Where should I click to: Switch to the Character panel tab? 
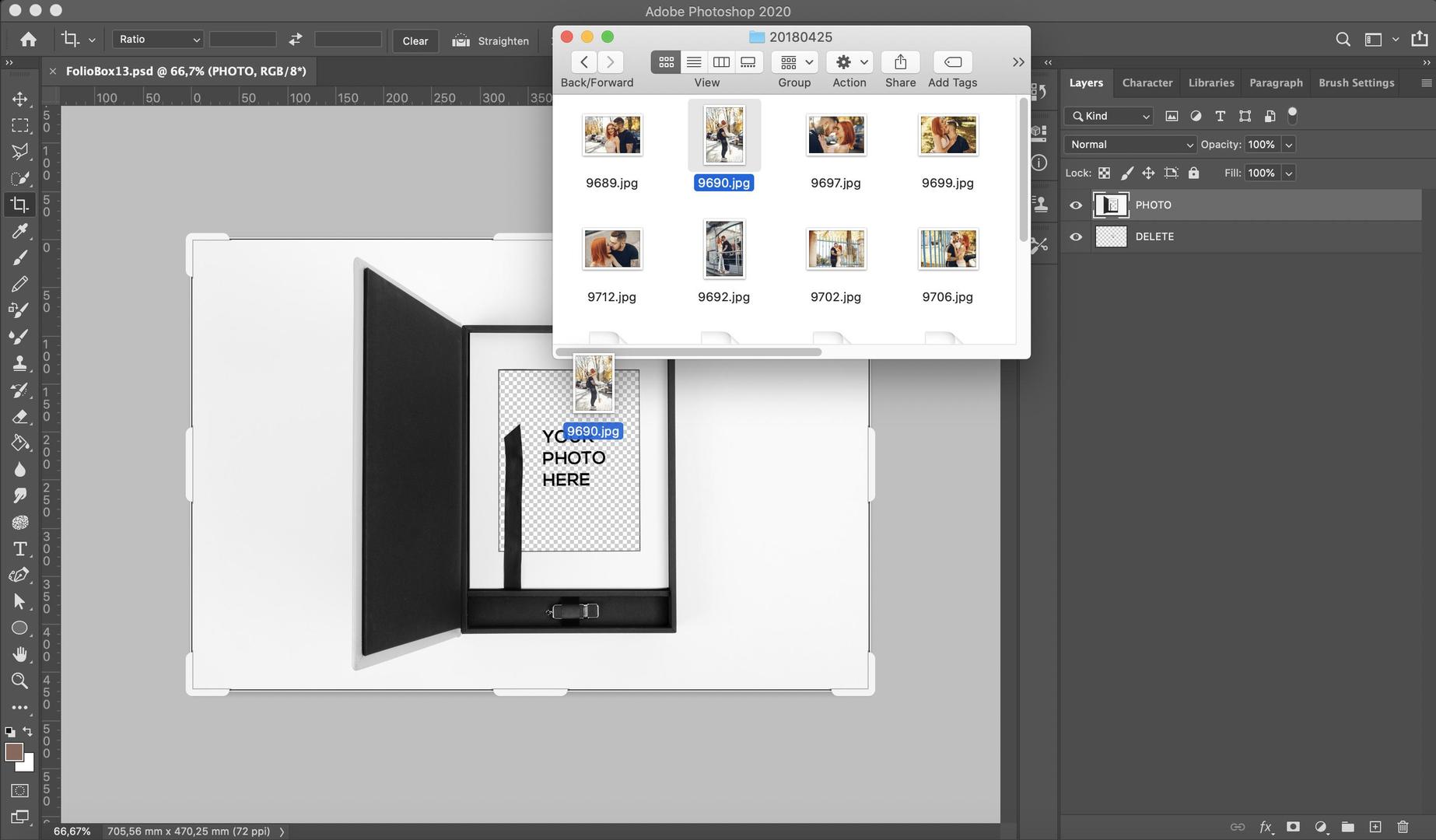click(x=1147, y=82)
